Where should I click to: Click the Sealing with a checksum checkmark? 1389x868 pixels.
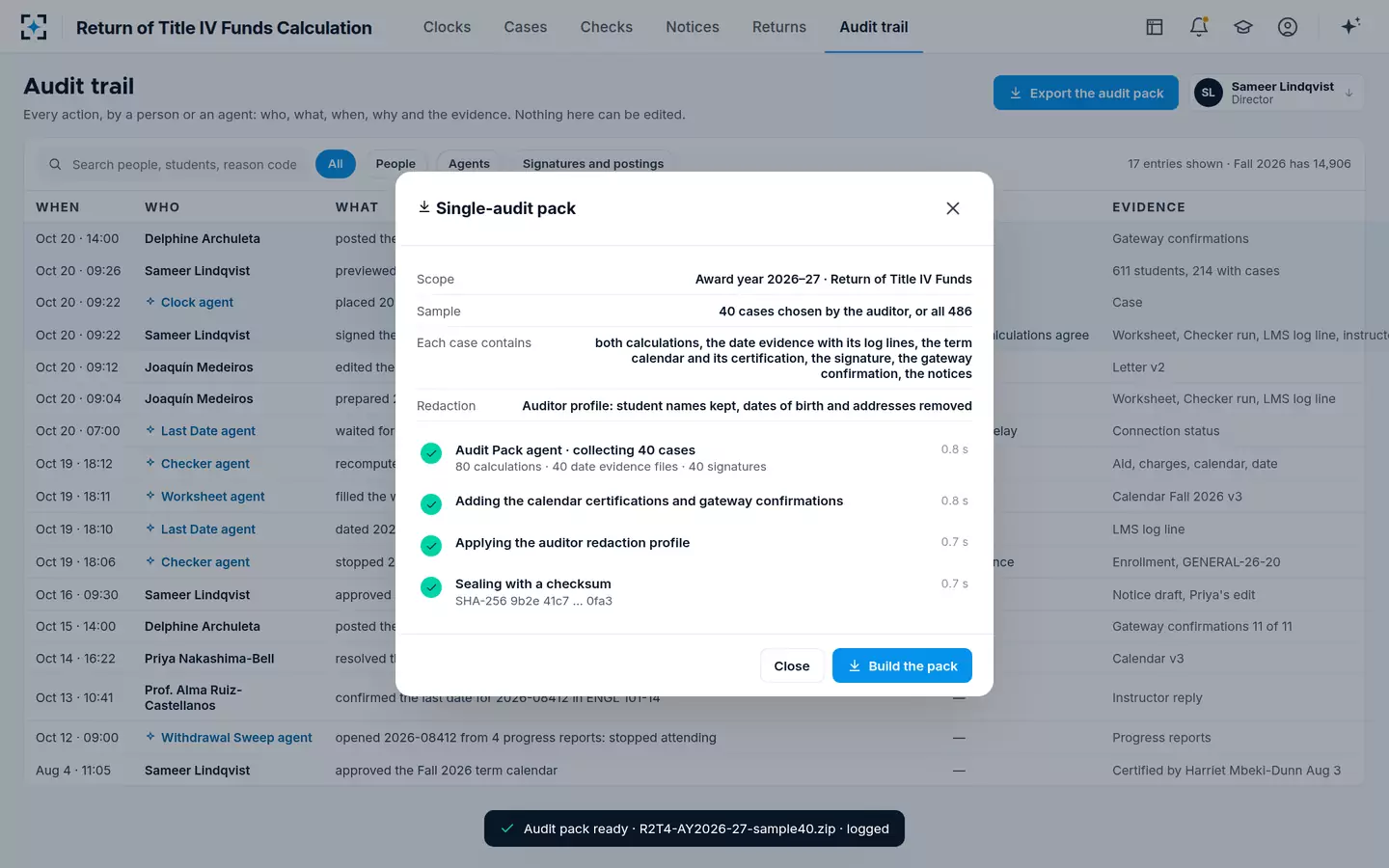pyautogui.click(x=431, y=586)
